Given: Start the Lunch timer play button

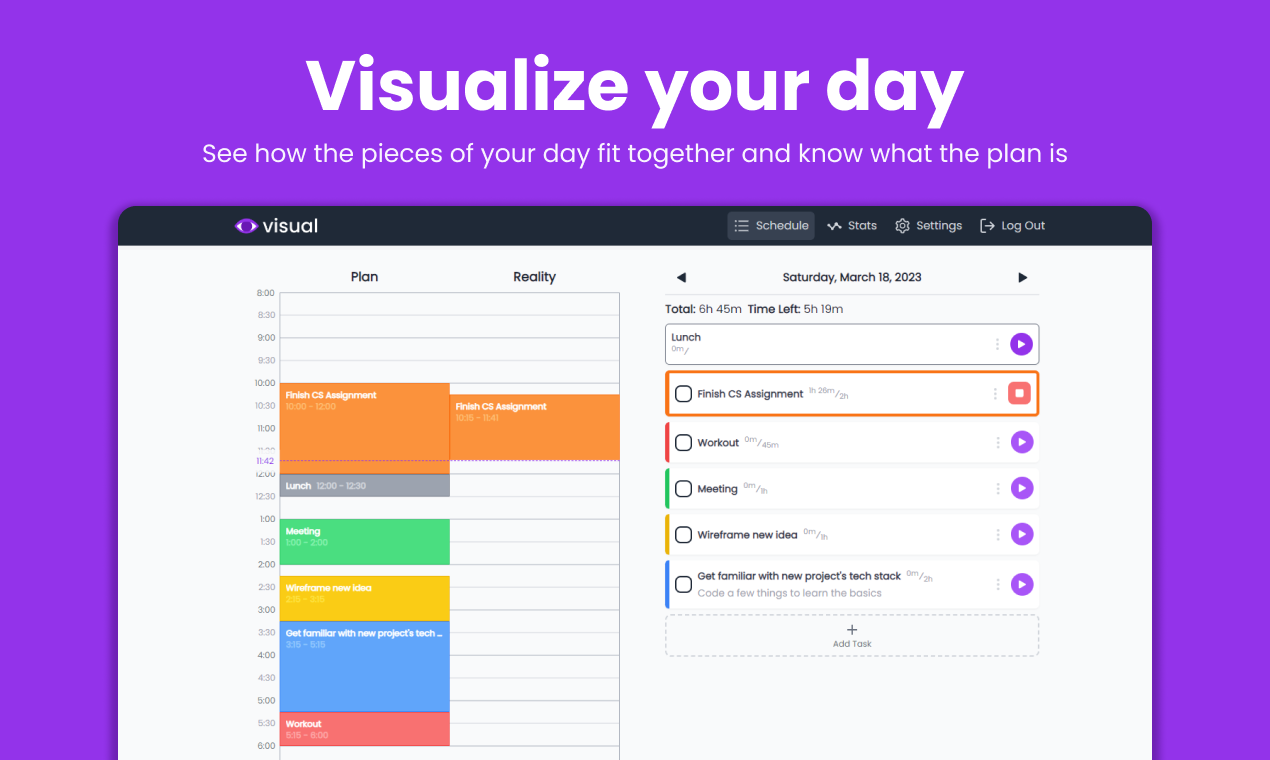Looking at the screenshot, I should [x=1020, y=344].
